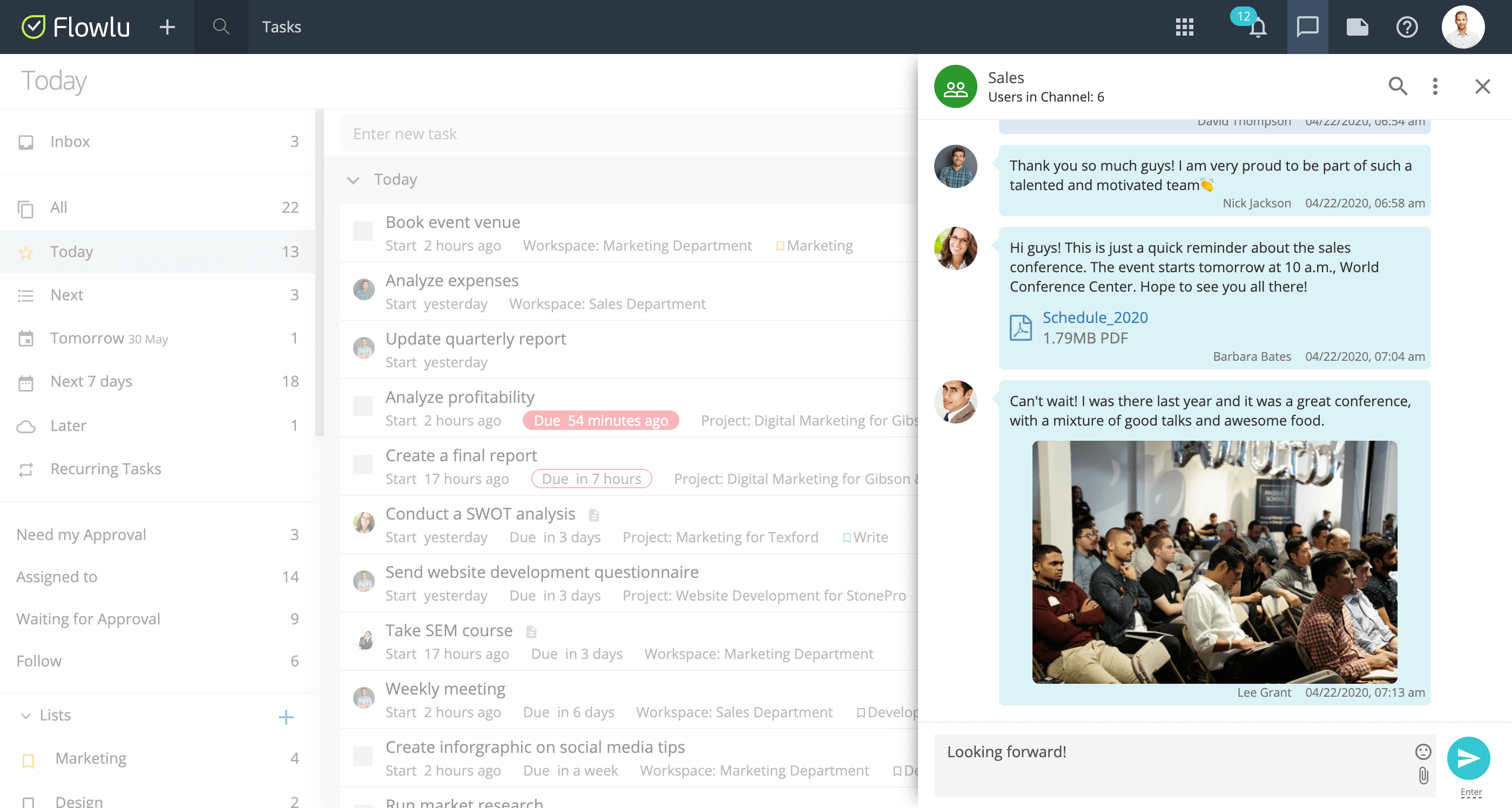Download the Schedule_2020 PDF

click(1095, 317)
